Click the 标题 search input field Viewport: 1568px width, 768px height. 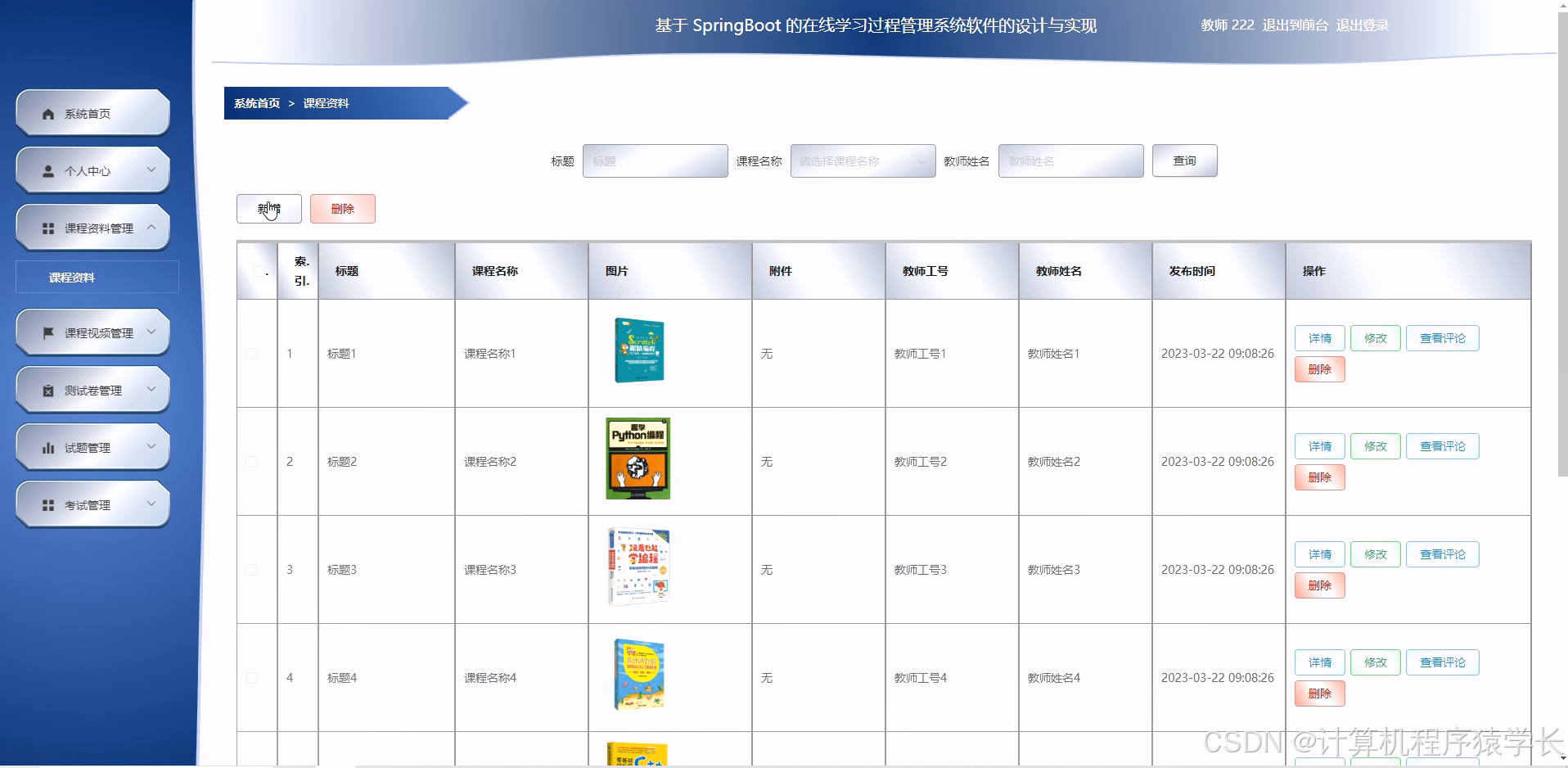(x=654, y=160)
